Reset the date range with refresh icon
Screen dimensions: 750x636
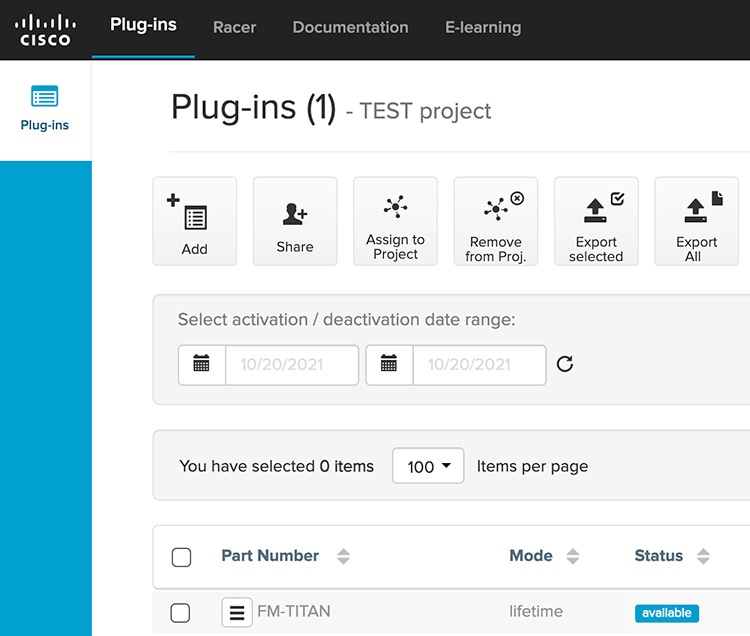pyautogui.click(x=565, y=364)
